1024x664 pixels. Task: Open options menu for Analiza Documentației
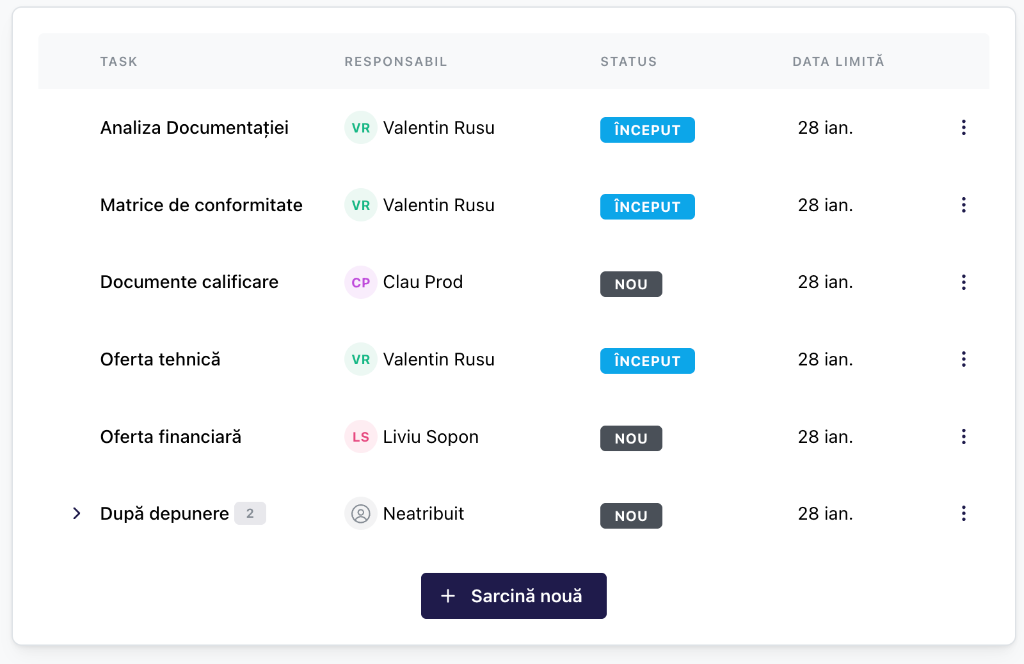pos(963,128)
